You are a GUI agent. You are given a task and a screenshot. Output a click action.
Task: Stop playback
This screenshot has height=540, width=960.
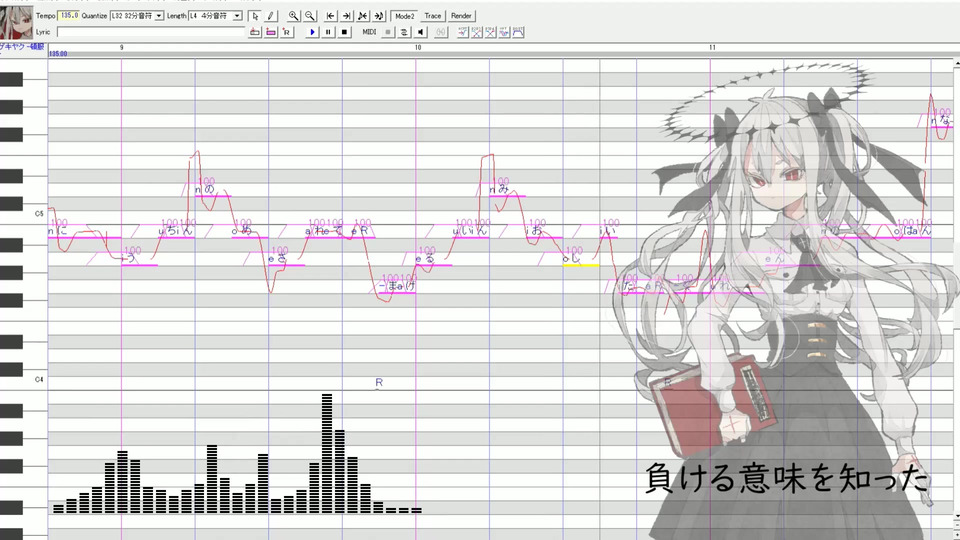pos(344,32)
